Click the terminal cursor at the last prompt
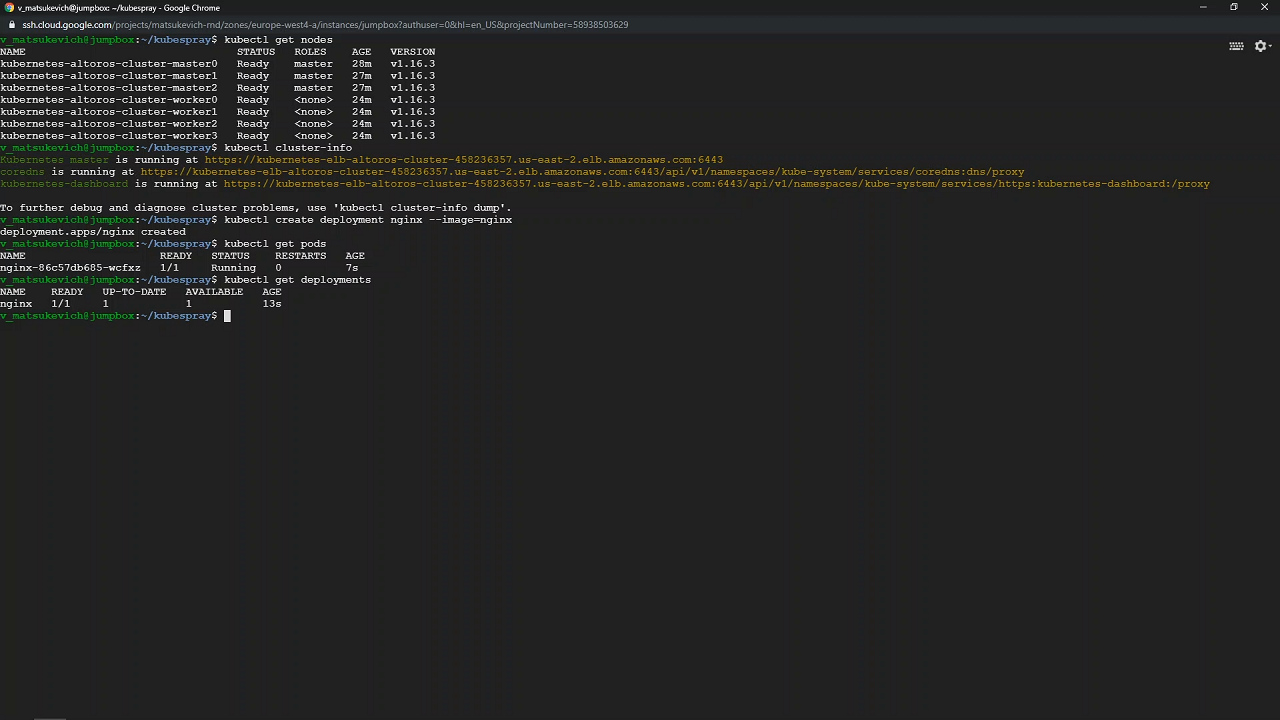 click(227, 316)
